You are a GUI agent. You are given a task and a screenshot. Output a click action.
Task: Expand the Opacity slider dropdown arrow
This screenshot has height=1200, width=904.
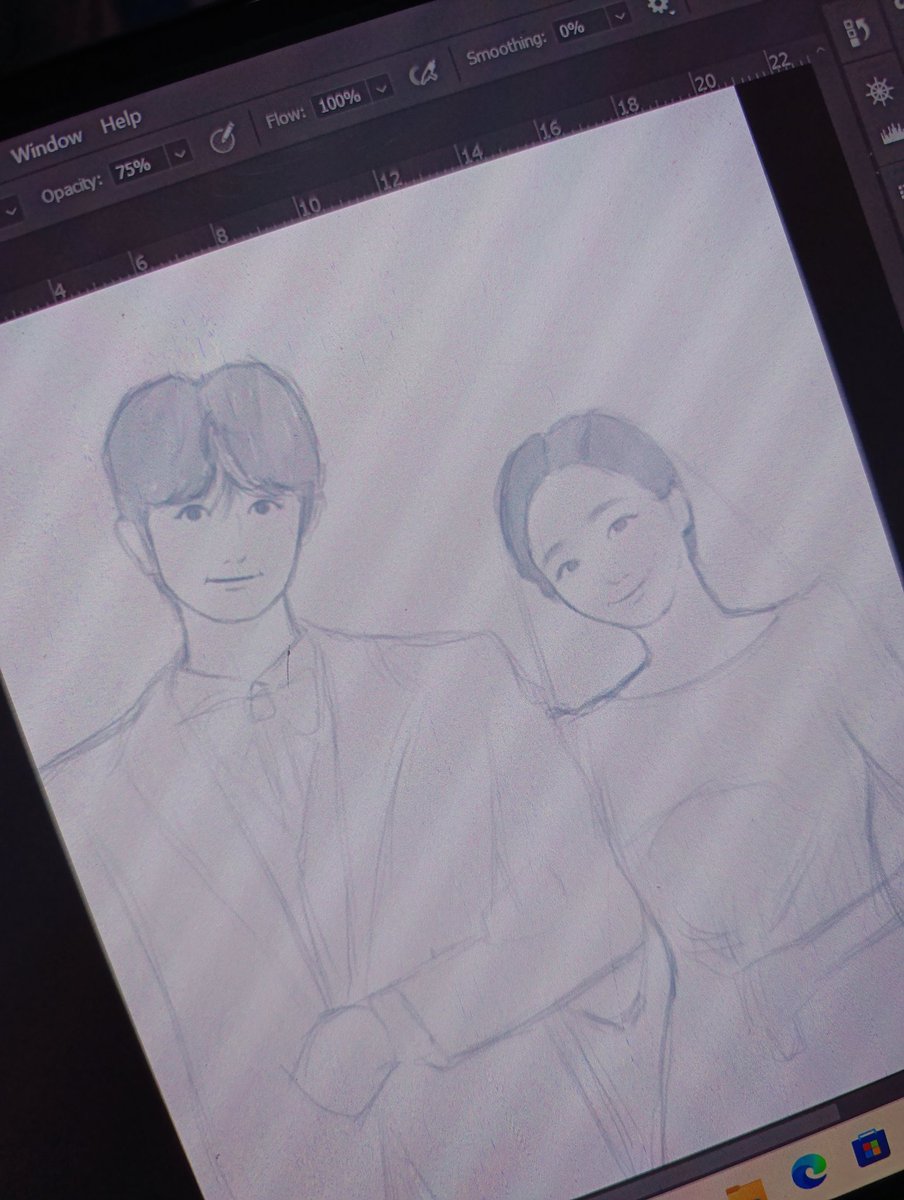click(x=179, y=154)
